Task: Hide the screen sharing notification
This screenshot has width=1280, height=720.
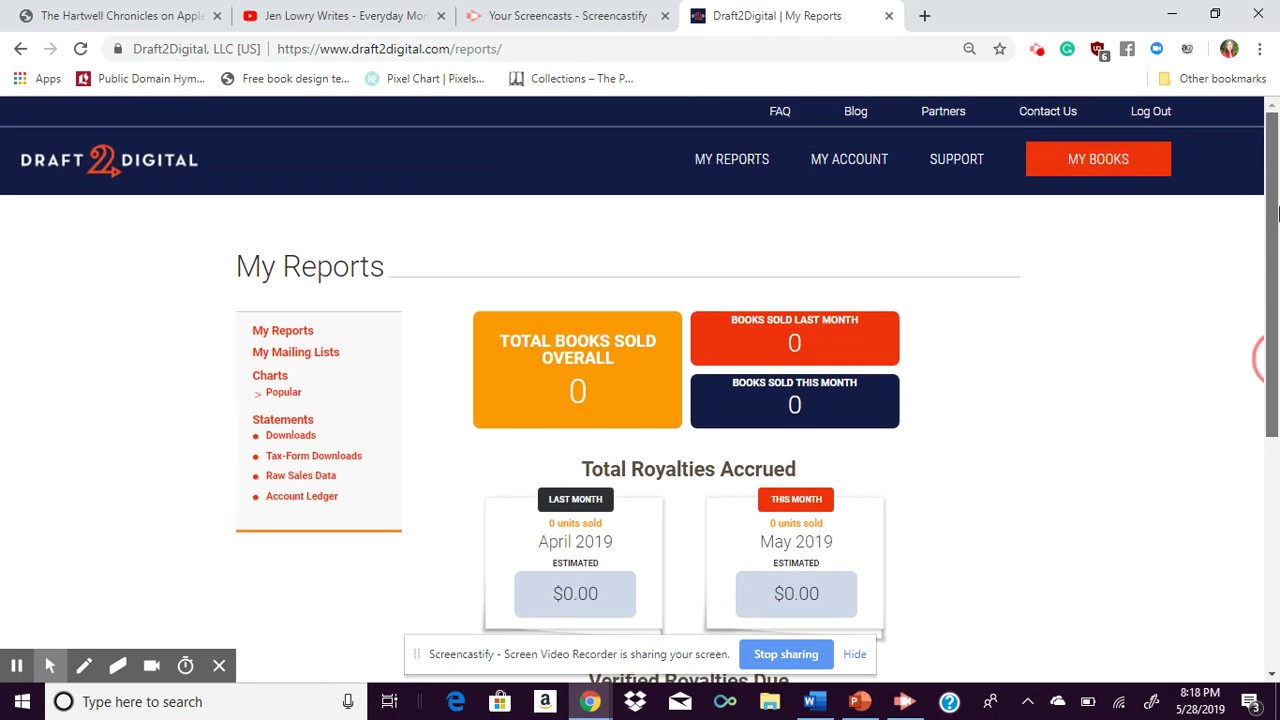Action: pyautogui.click(x=855, y=654)
